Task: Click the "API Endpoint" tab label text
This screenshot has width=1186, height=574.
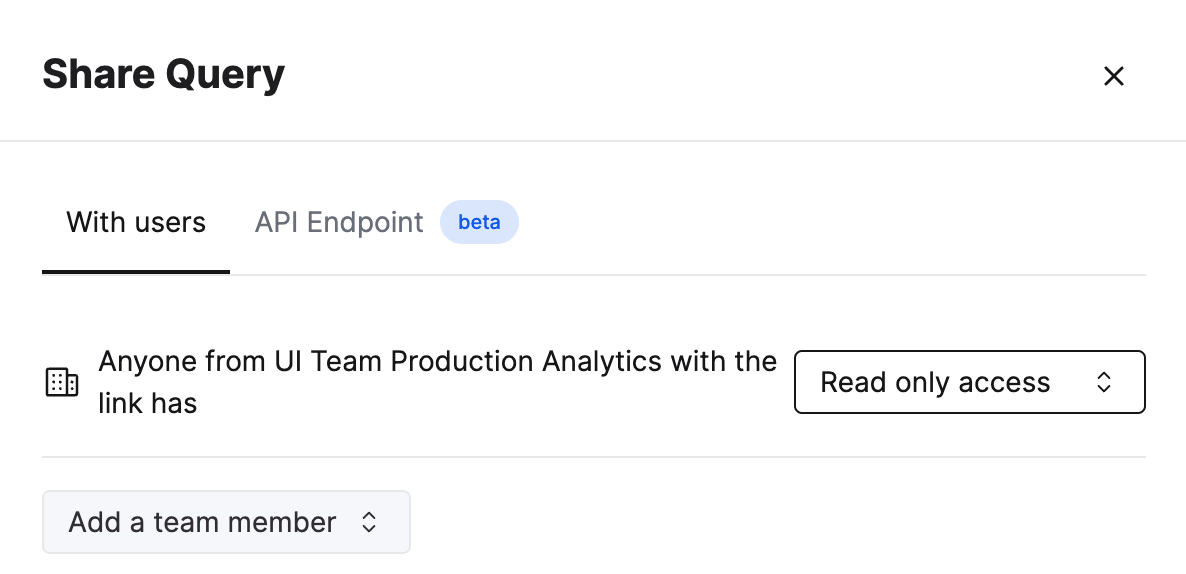Action: (339, 222)
